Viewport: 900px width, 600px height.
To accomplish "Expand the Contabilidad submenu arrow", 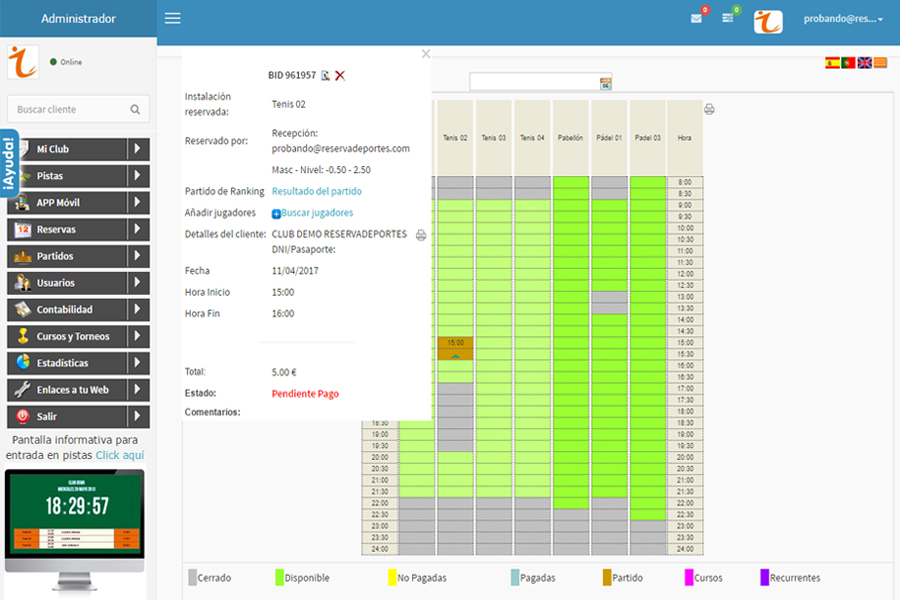I will [139, 310].
